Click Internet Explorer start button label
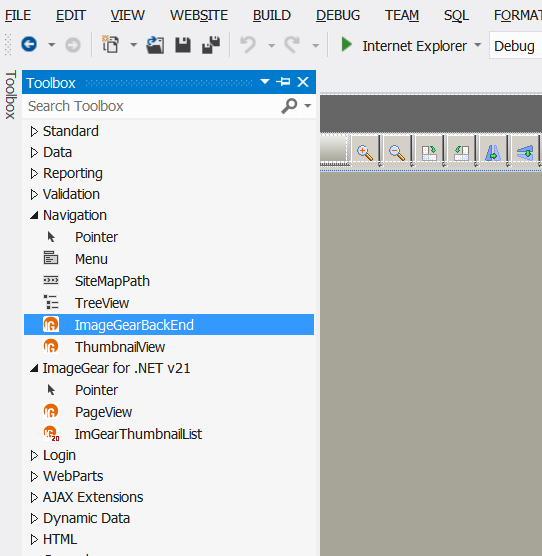Viewport: 542px width, 556px height. 414,46
